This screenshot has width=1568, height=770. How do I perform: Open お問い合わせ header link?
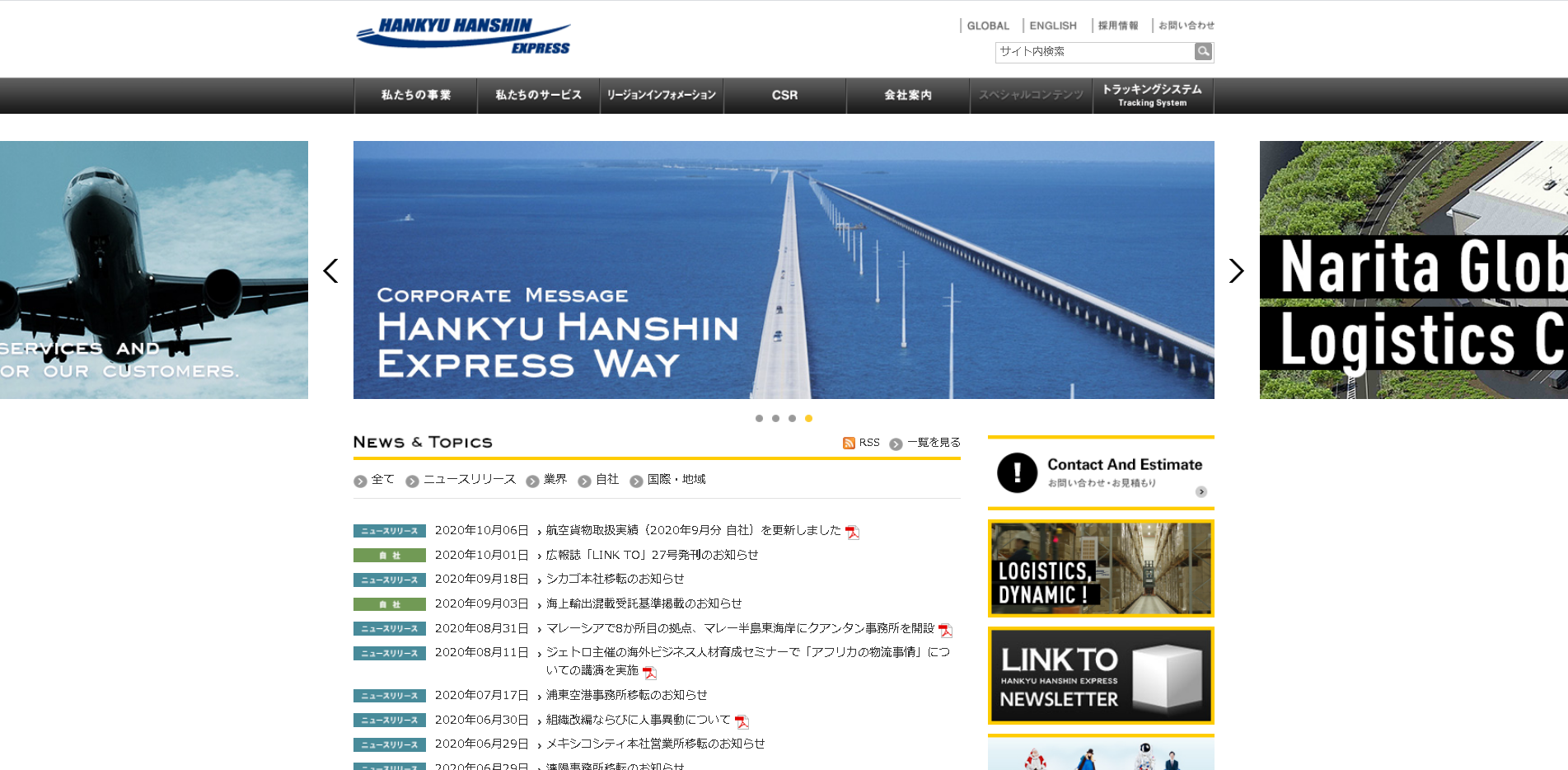(1186, 26)
